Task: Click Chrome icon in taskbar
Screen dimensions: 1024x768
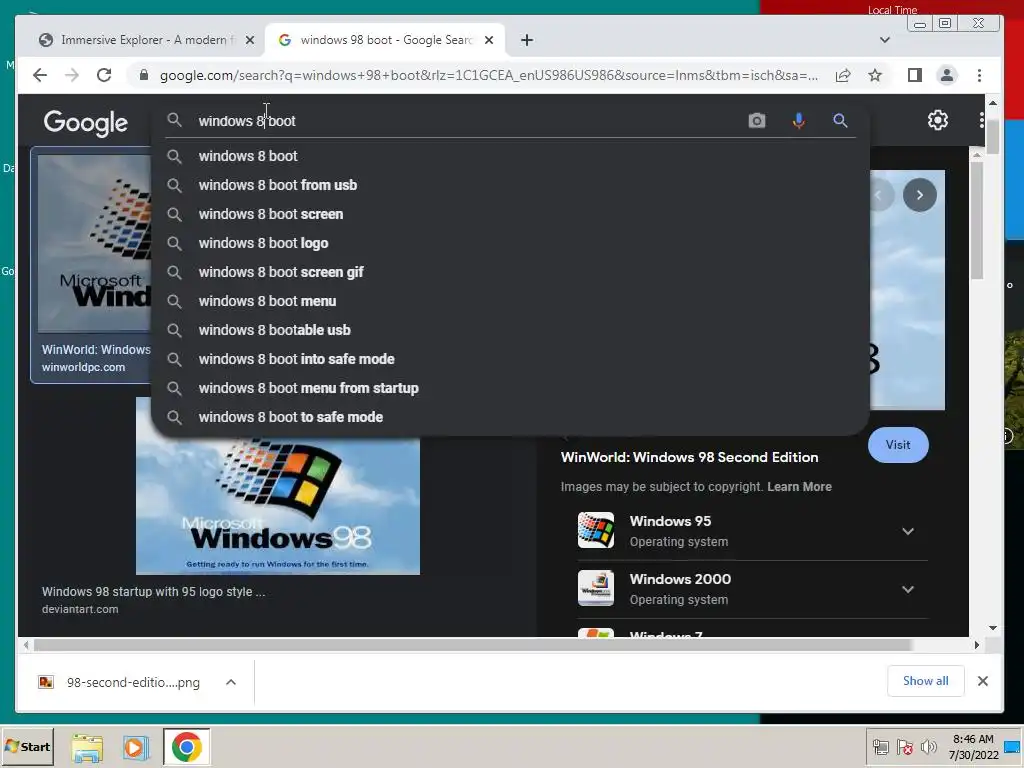Action: pos(186,746)
